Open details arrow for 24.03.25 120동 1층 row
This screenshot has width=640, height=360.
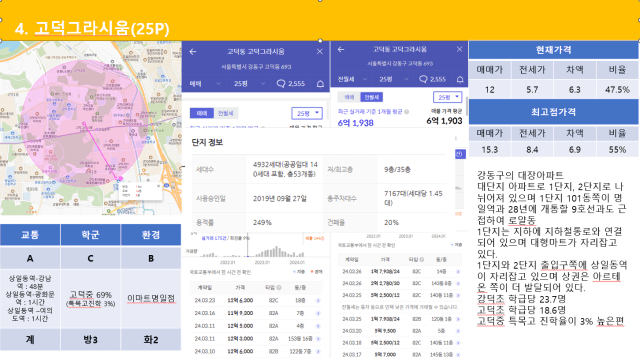coord(458,319)
